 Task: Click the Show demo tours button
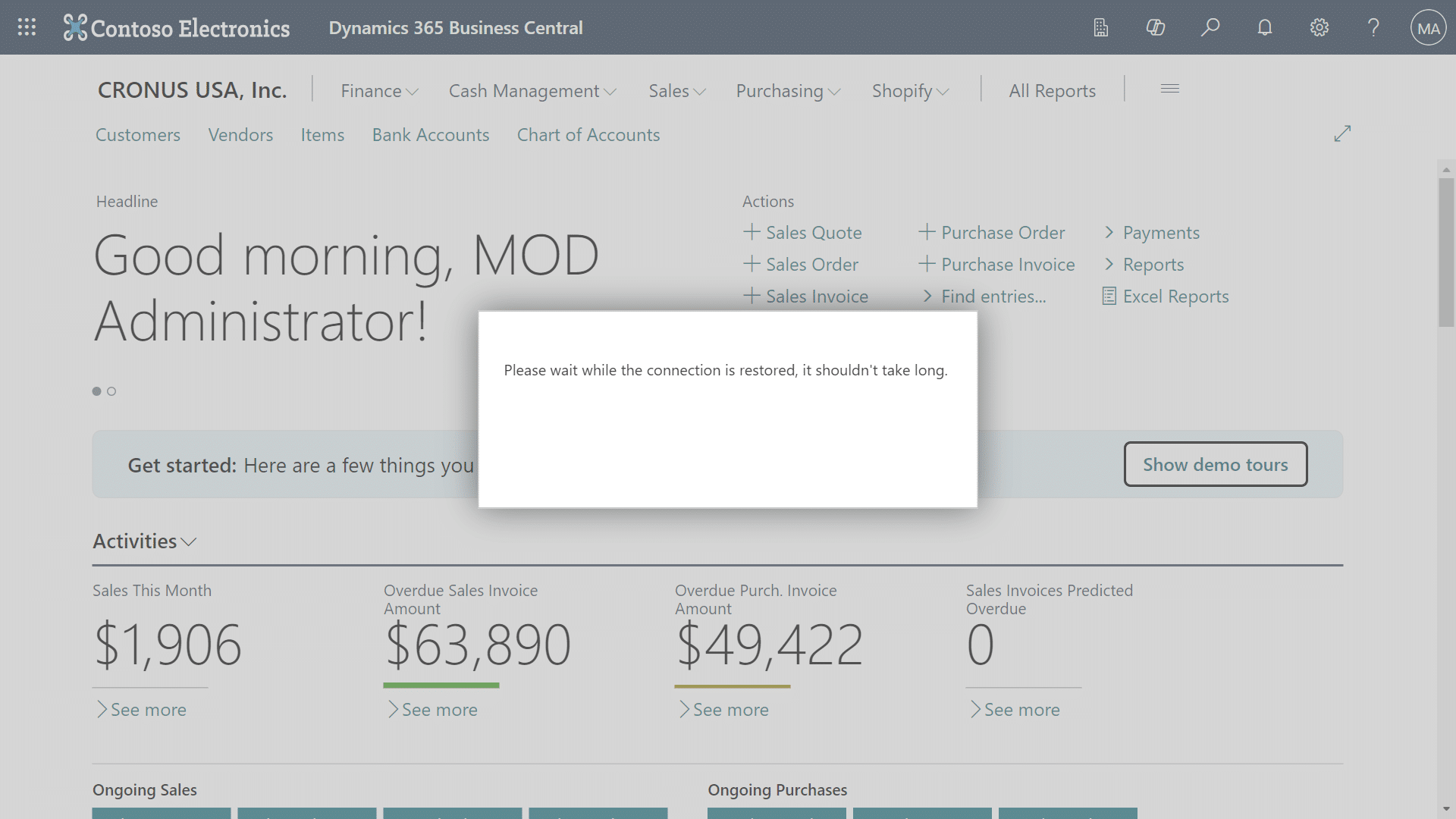click(1216, 464)
